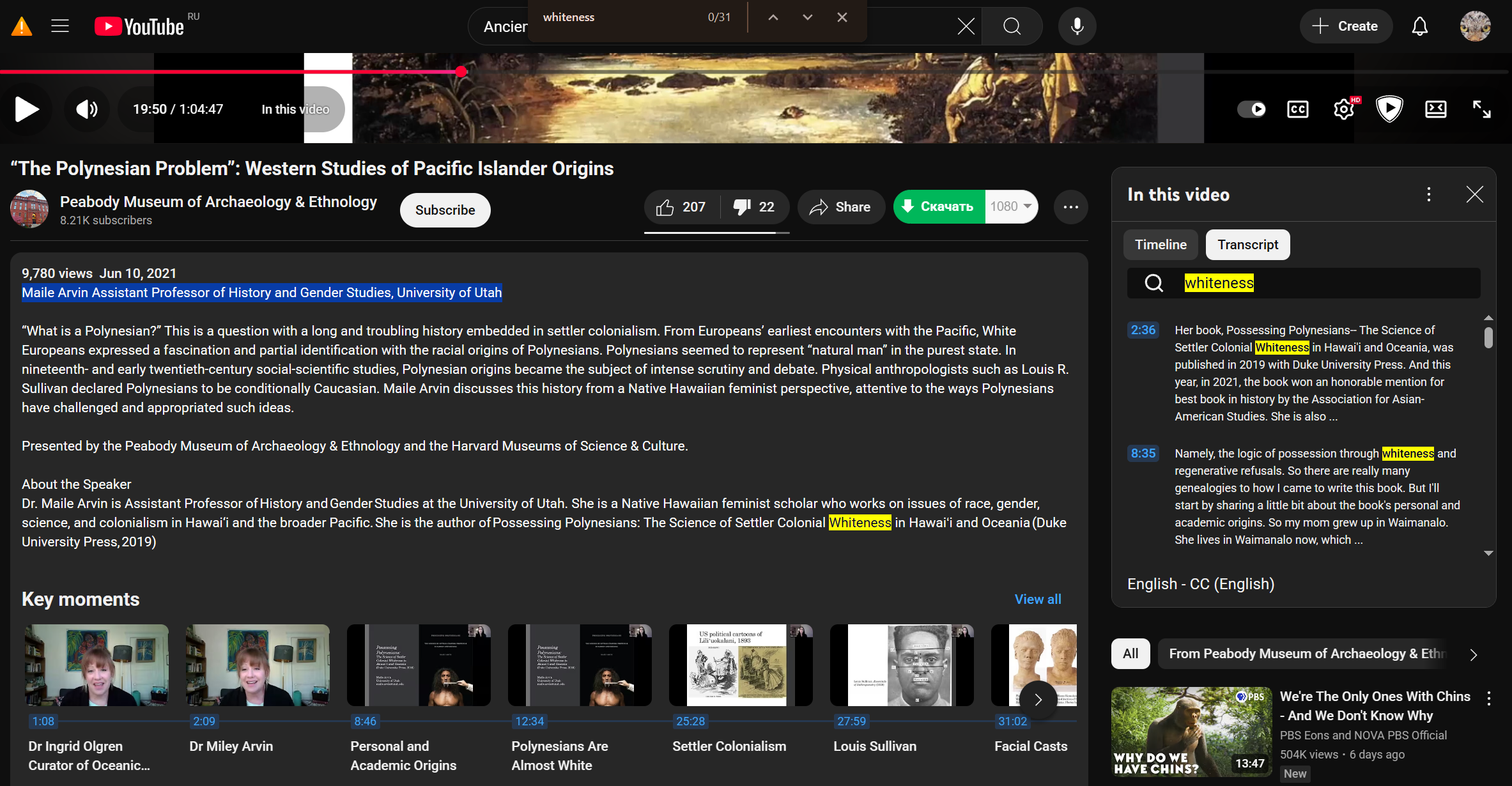Subscribe to Peabody Museum channel

pyautogui.click(x=445, y=210)
